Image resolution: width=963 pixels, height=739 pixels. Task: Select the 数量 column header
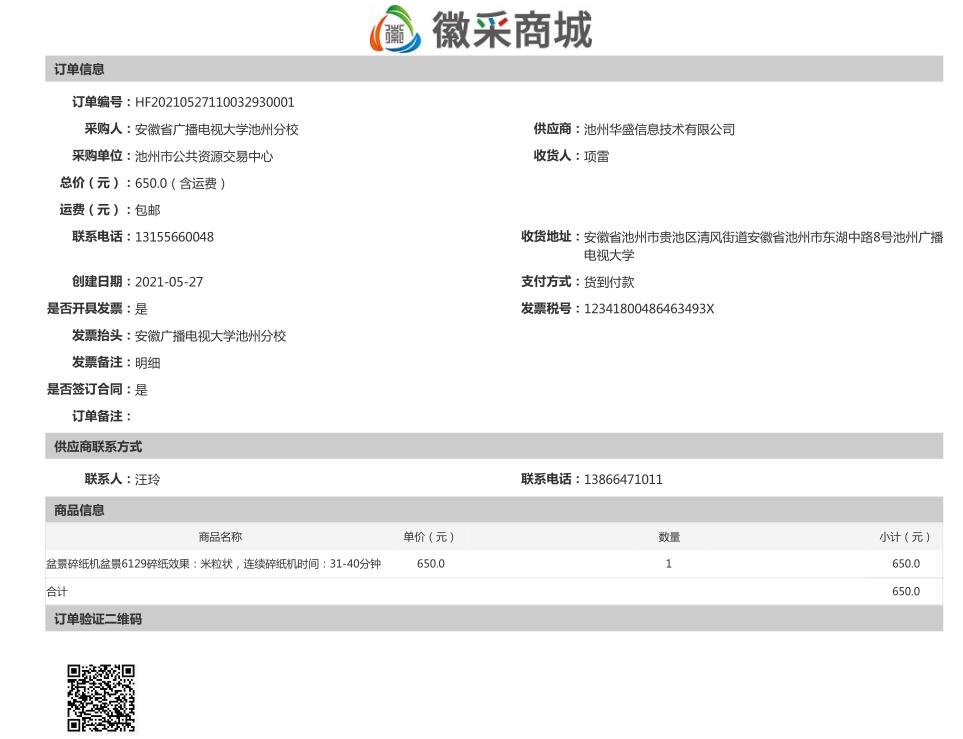pyautogui.click(x=668, y=537)
